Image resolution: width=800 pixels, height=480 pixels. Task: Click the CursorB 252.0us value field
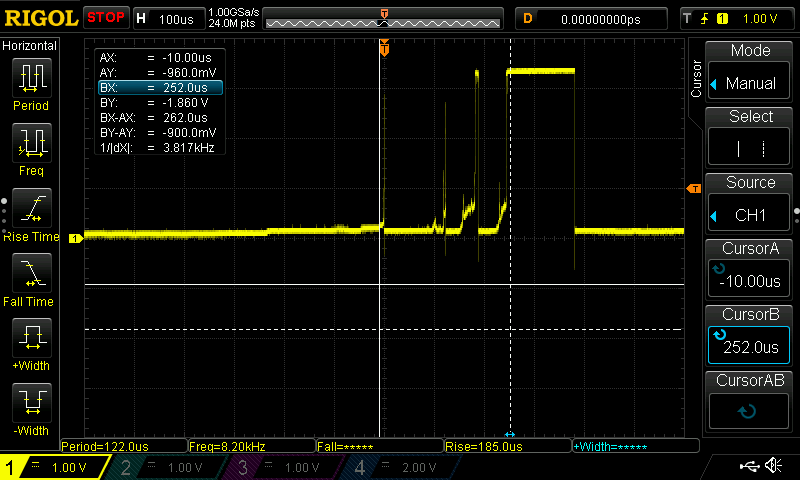point(750,346)
